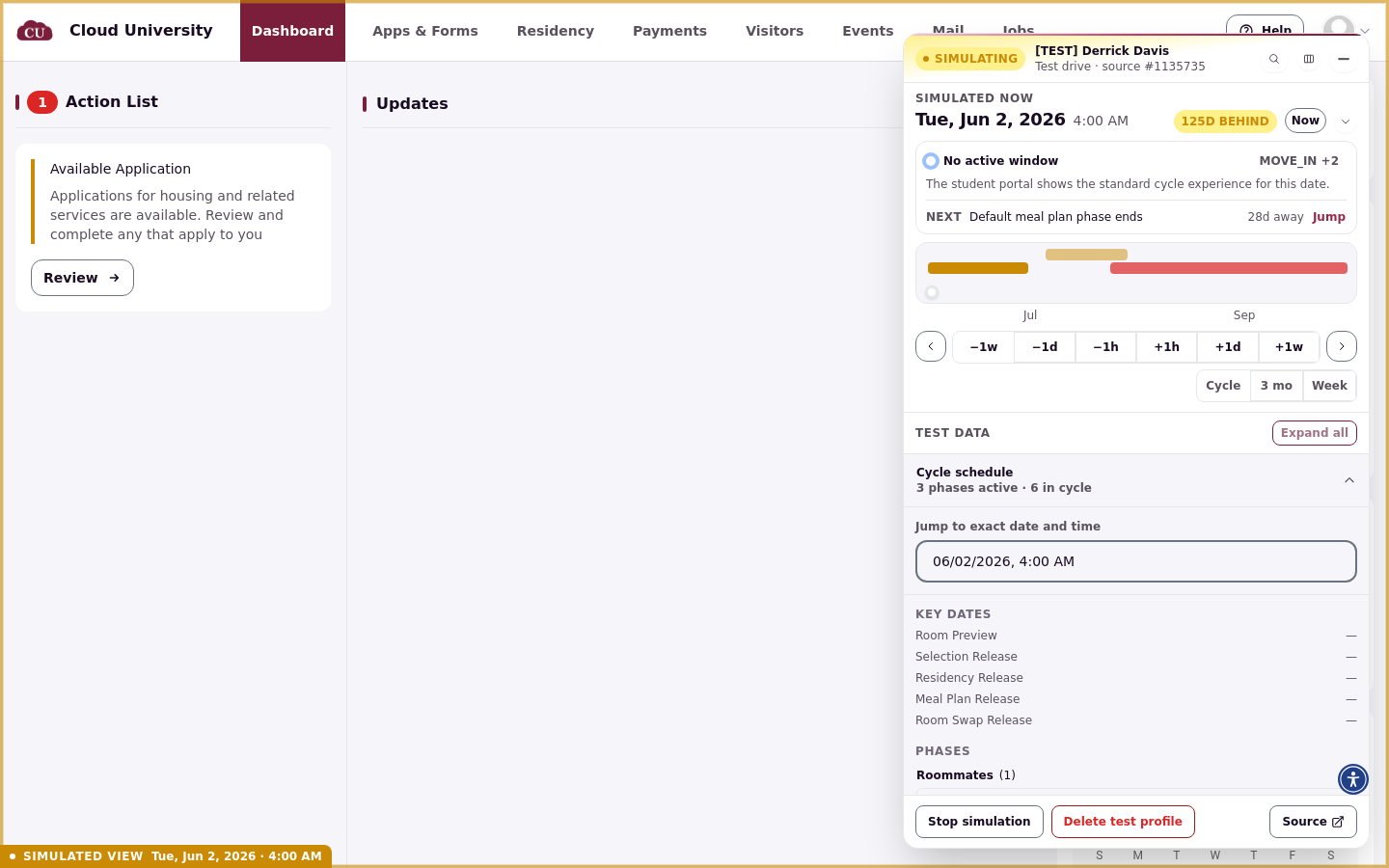
Task: Click the red phase bar on timeline
Action: tap(1229, 268)
